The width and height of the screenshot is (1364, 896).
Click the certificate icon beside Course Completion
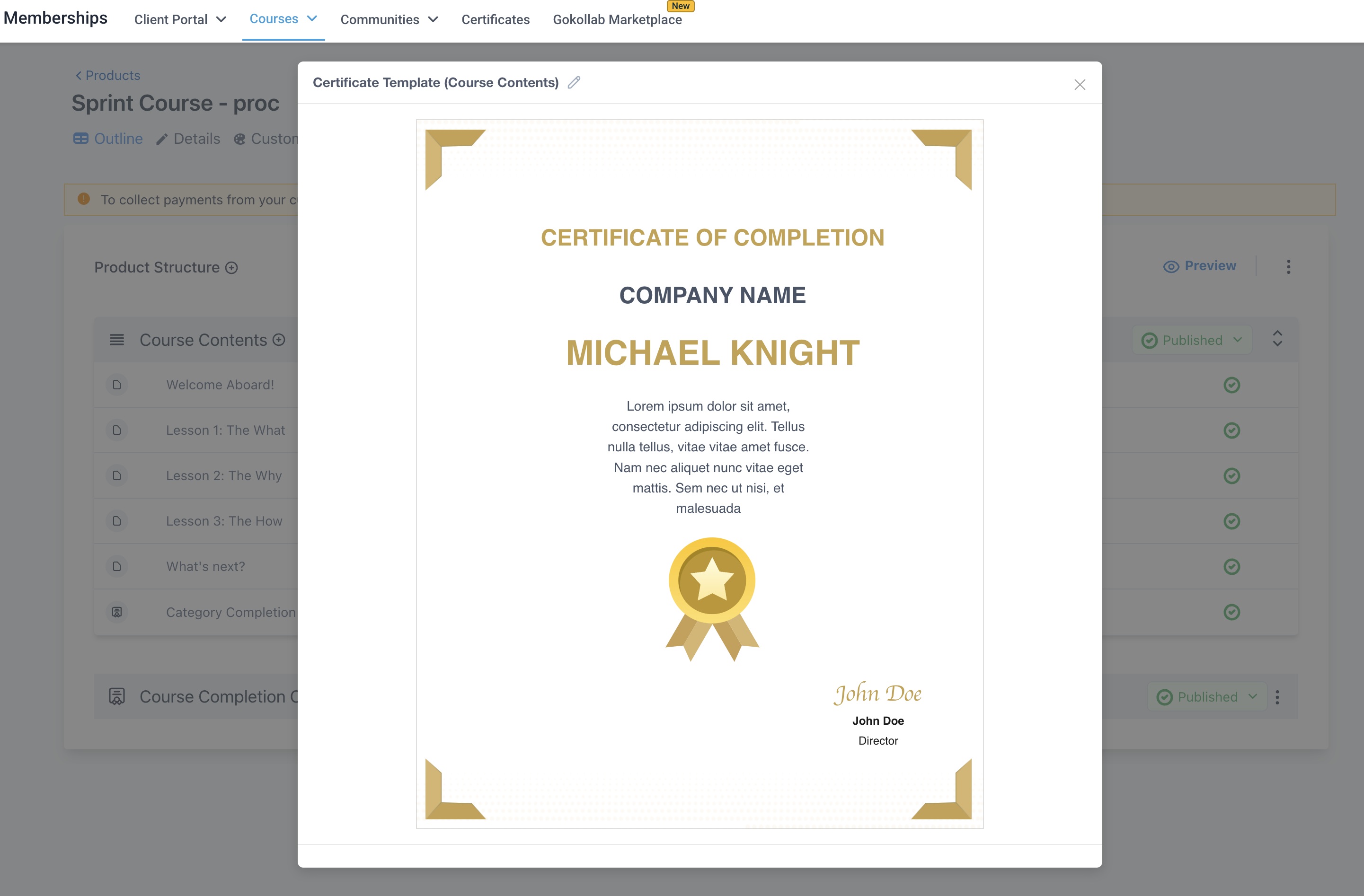[117, 697]
